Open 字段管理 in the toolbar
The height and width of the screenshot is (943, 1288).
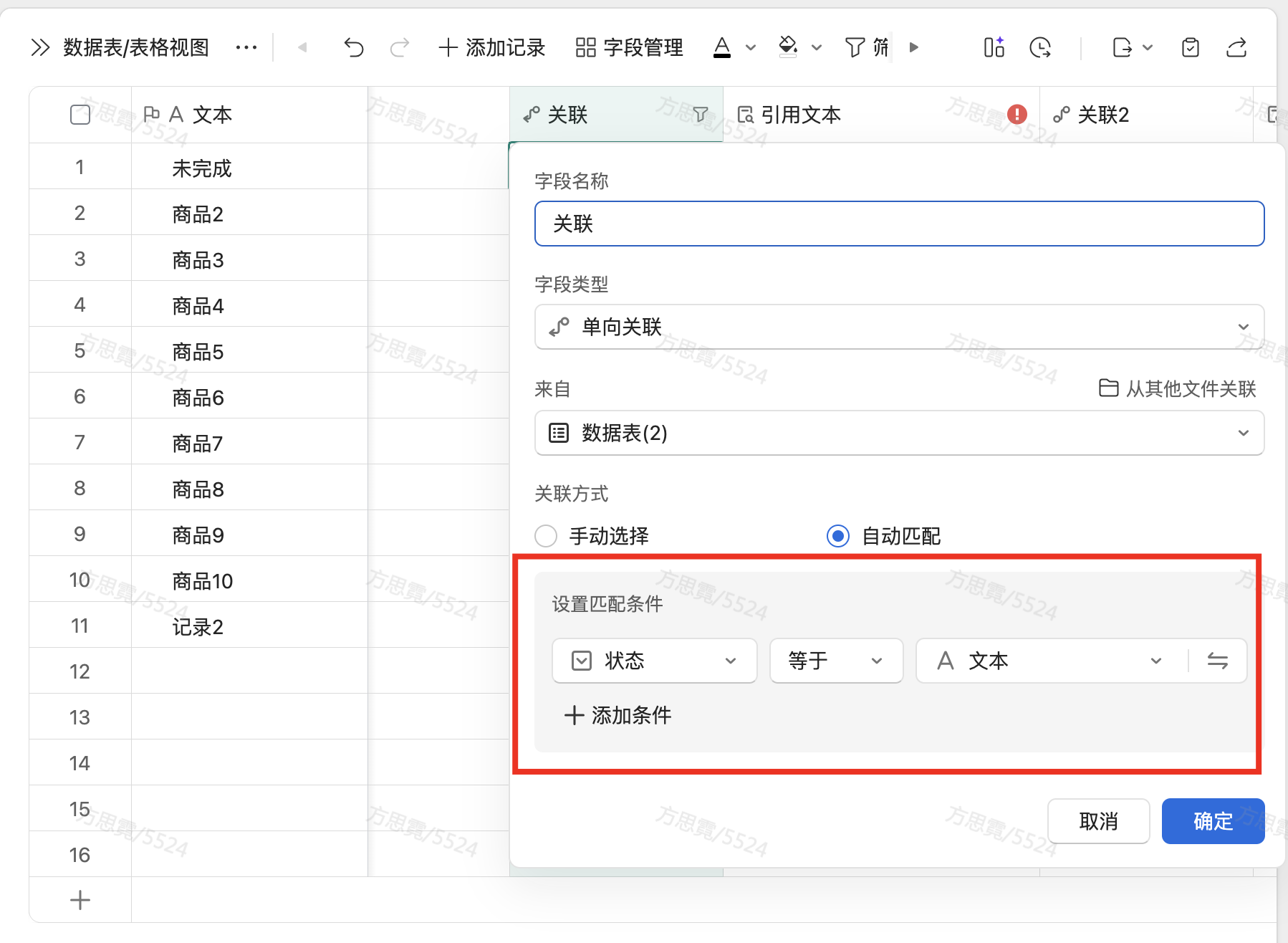630,48
